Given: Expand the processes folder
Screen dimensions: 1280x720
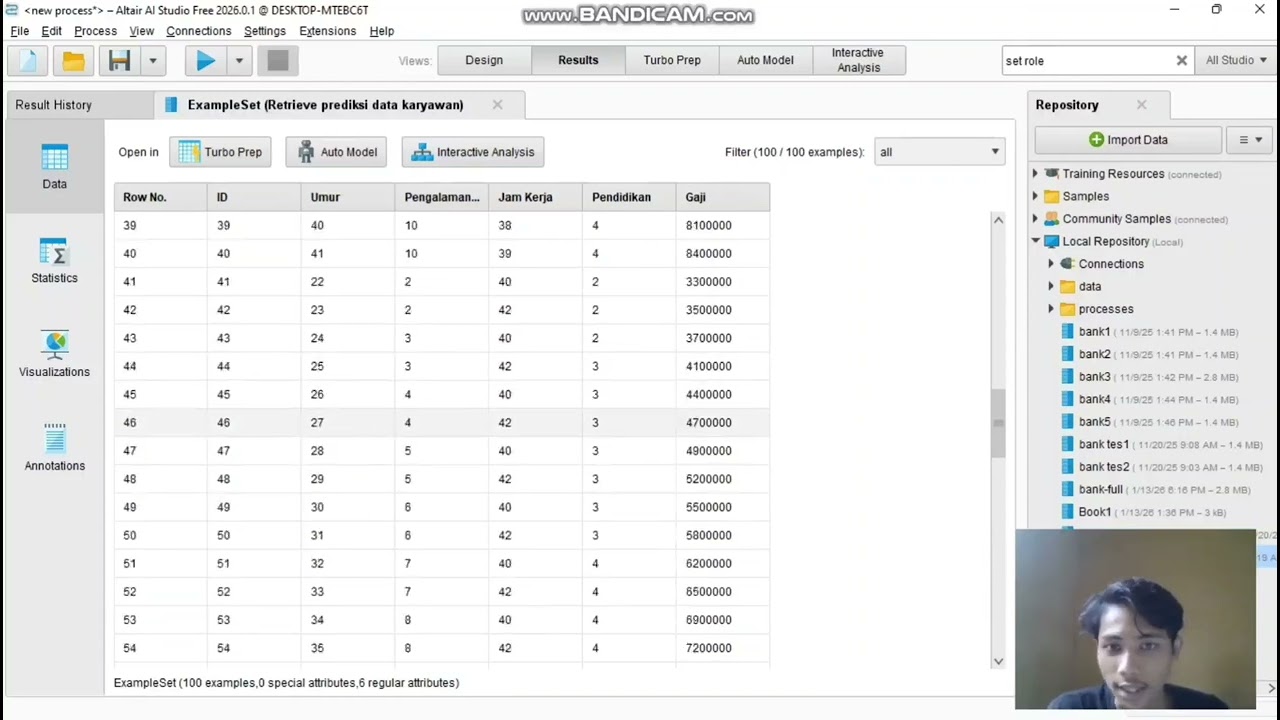Looking at the screenshot, I should click(x=1051, y=309).
